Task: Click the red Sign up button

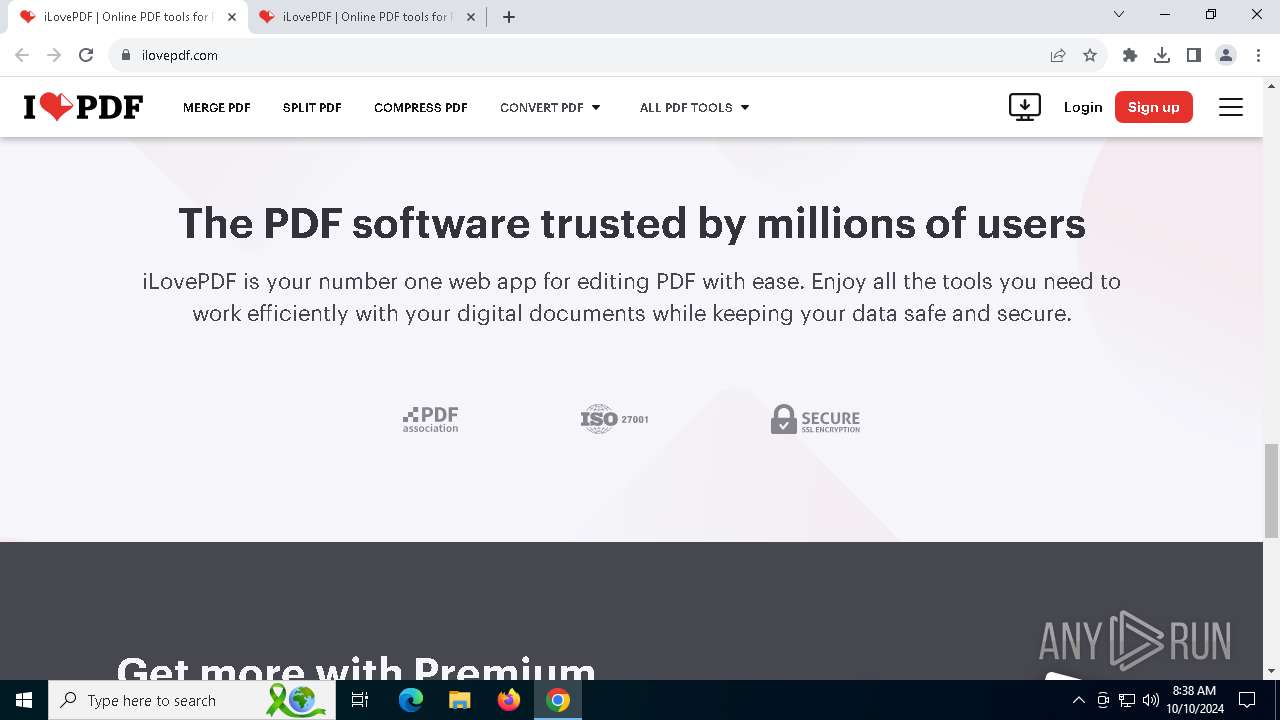Action: click(1154, 107)
